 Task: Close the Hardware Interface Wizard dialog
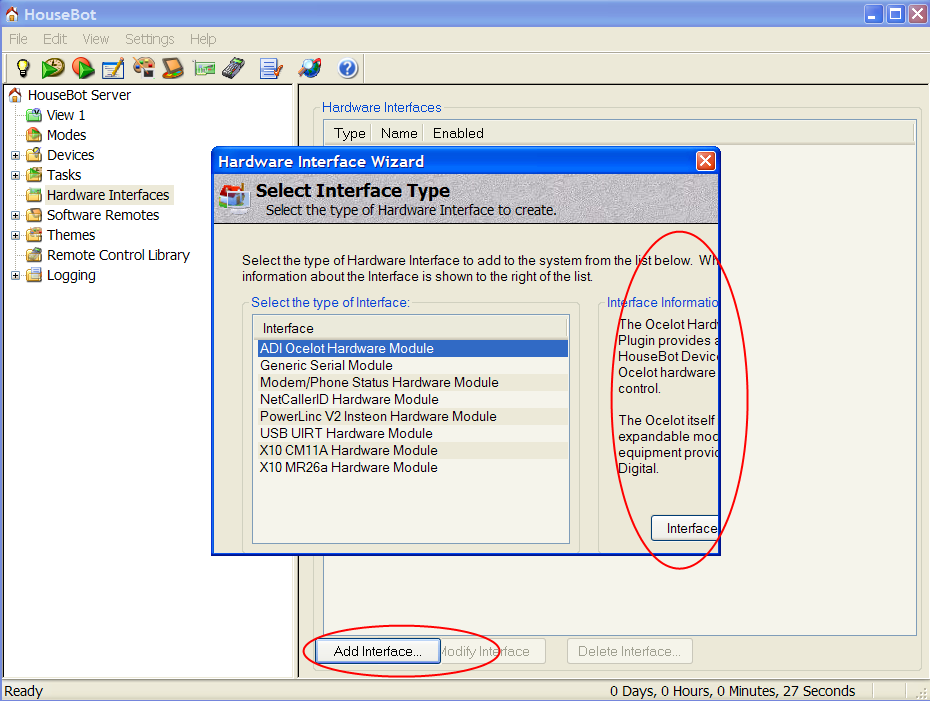705,161
